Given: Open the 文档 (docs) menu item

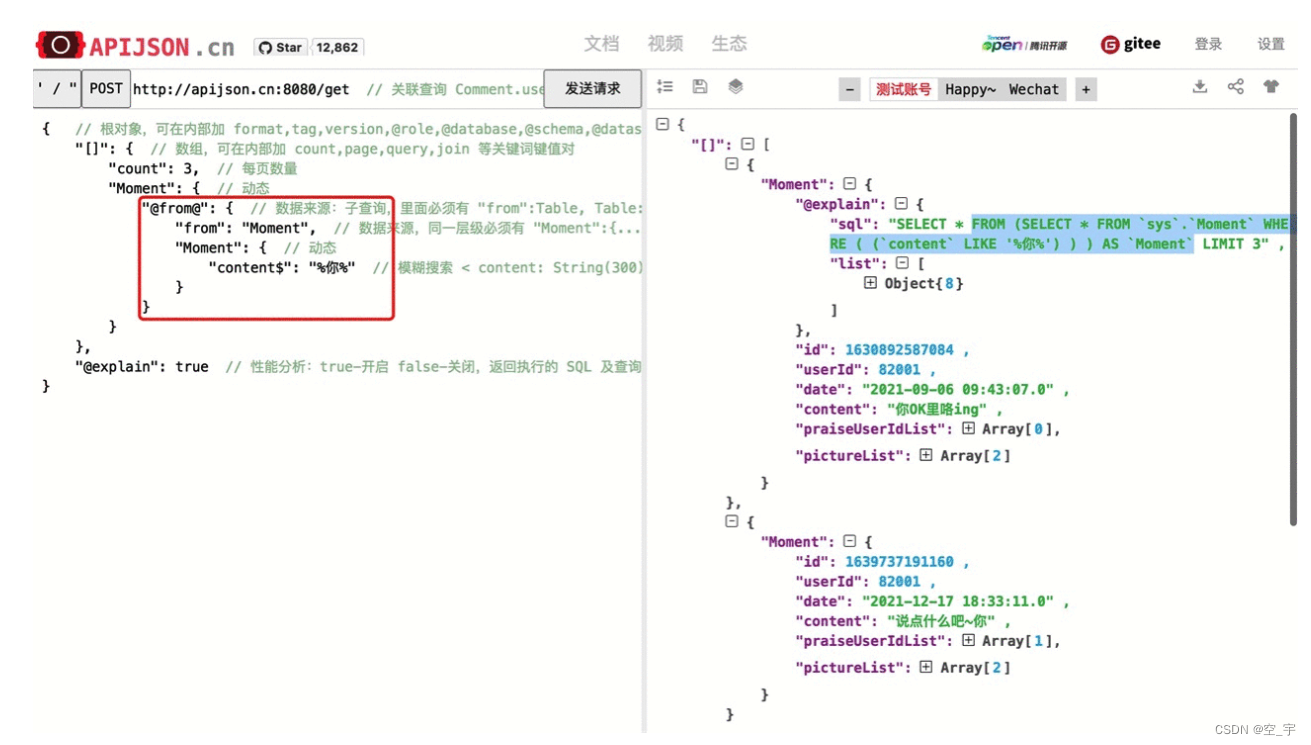Looking at the screenshot, I should pyautogui.click(x=601, y=43).
